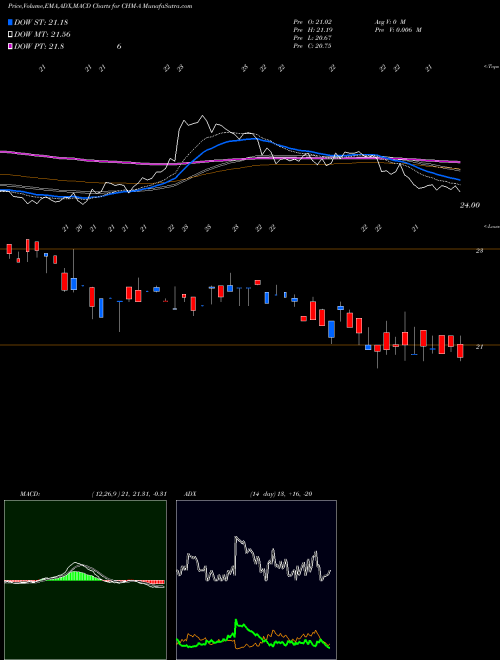
Task: Click the 'Pre V: 0.006 M' value
Action: (x=398, y=30)
